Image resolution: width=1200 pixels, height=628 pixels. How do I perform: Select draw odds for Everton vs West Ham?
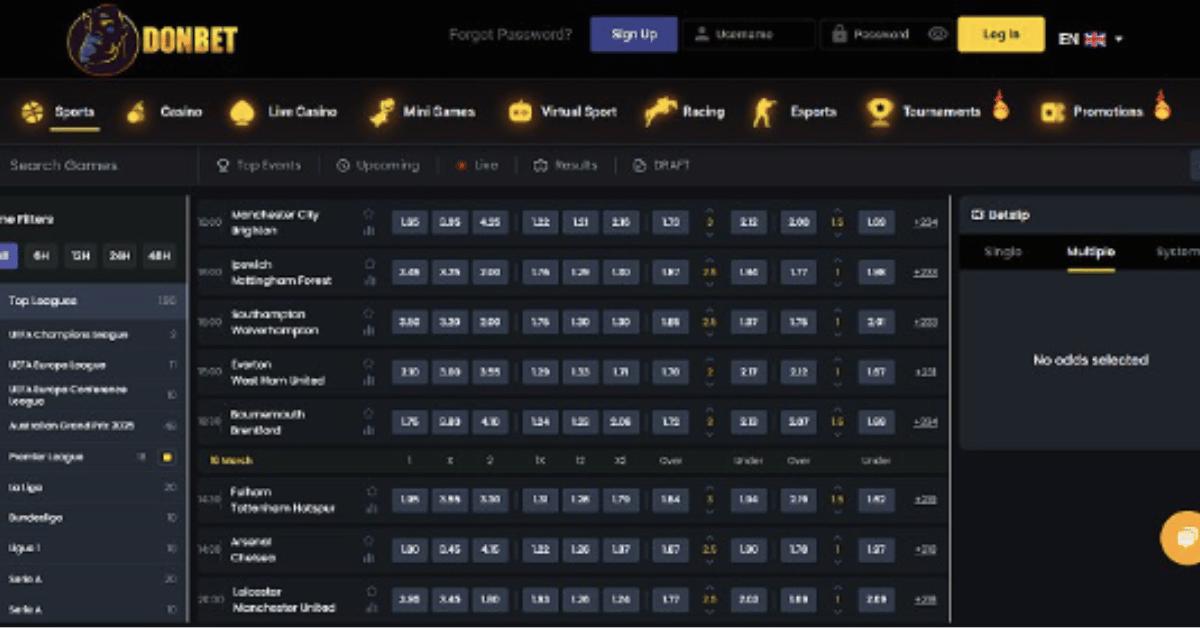(x=450, y=372)
